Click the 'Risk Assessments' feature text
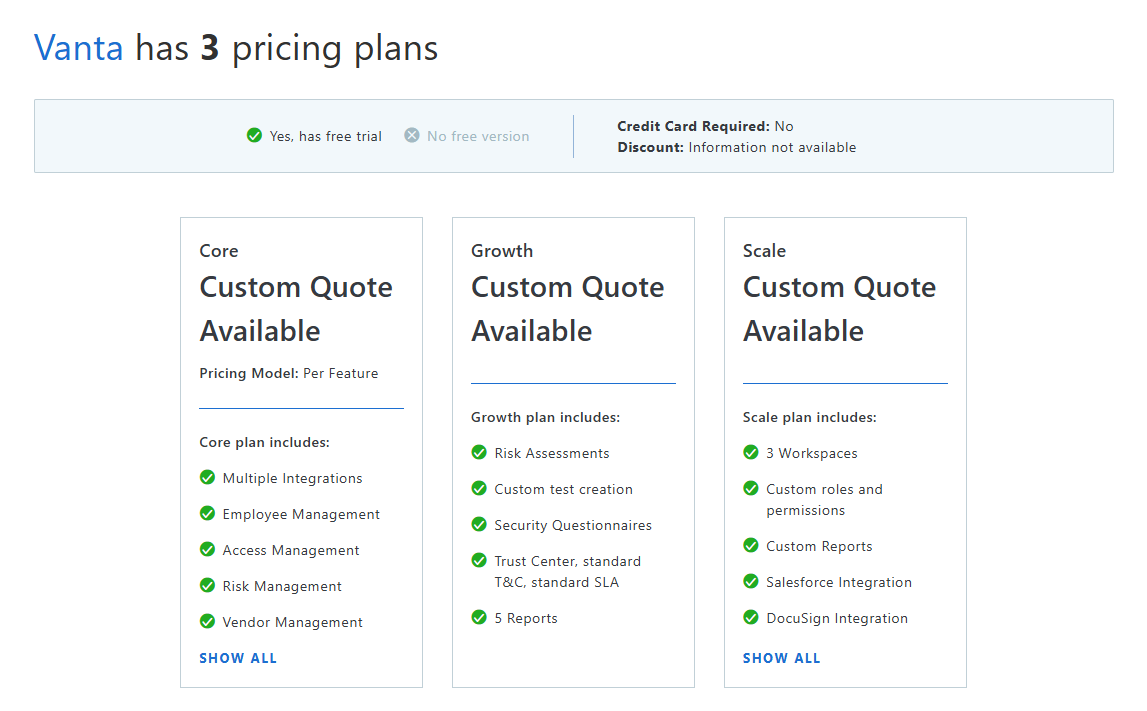This screenshot has width=1147, height=711. 552,454
